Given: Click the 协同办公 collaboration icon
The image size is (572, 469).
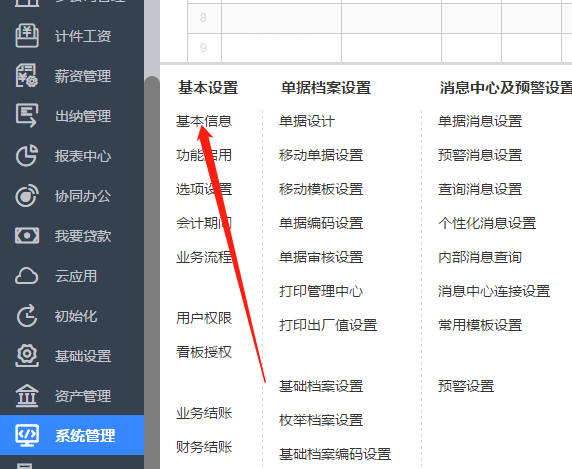Looking at the screenshot, I should [x=27, y=196].
